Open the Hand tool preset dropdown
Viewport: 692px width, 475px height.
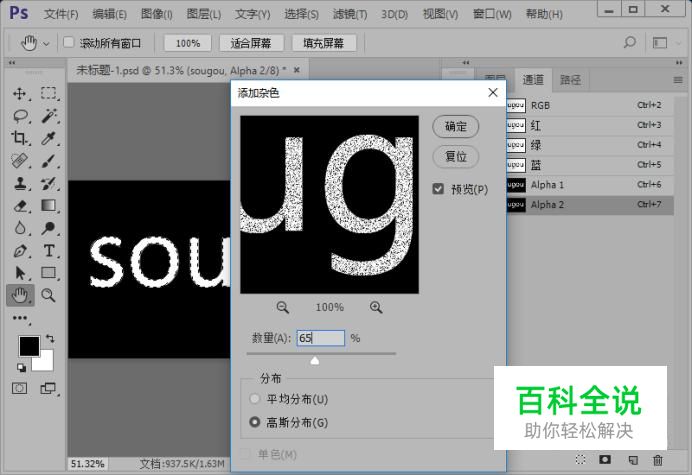46,43
